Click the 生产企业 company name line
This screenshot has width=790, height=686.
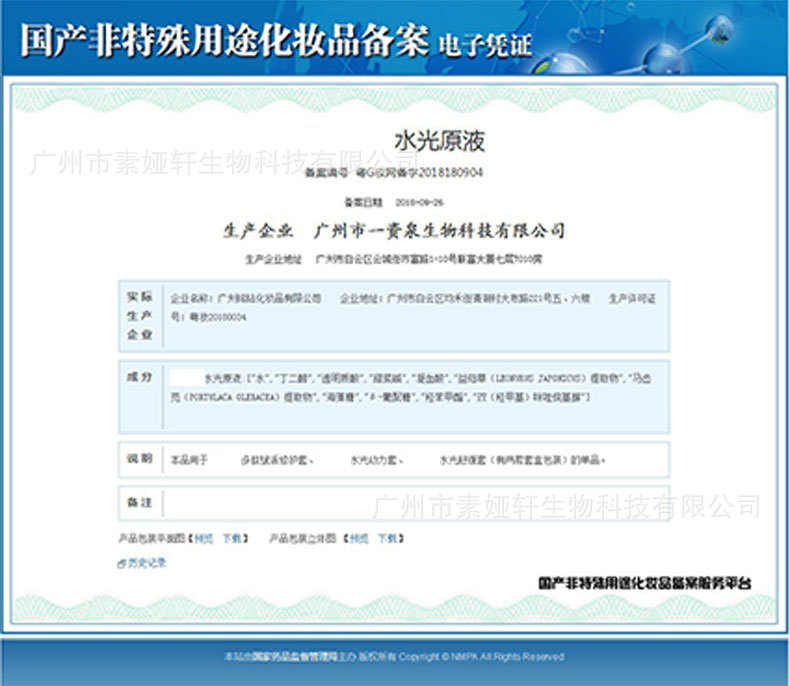tap(394, 231)
